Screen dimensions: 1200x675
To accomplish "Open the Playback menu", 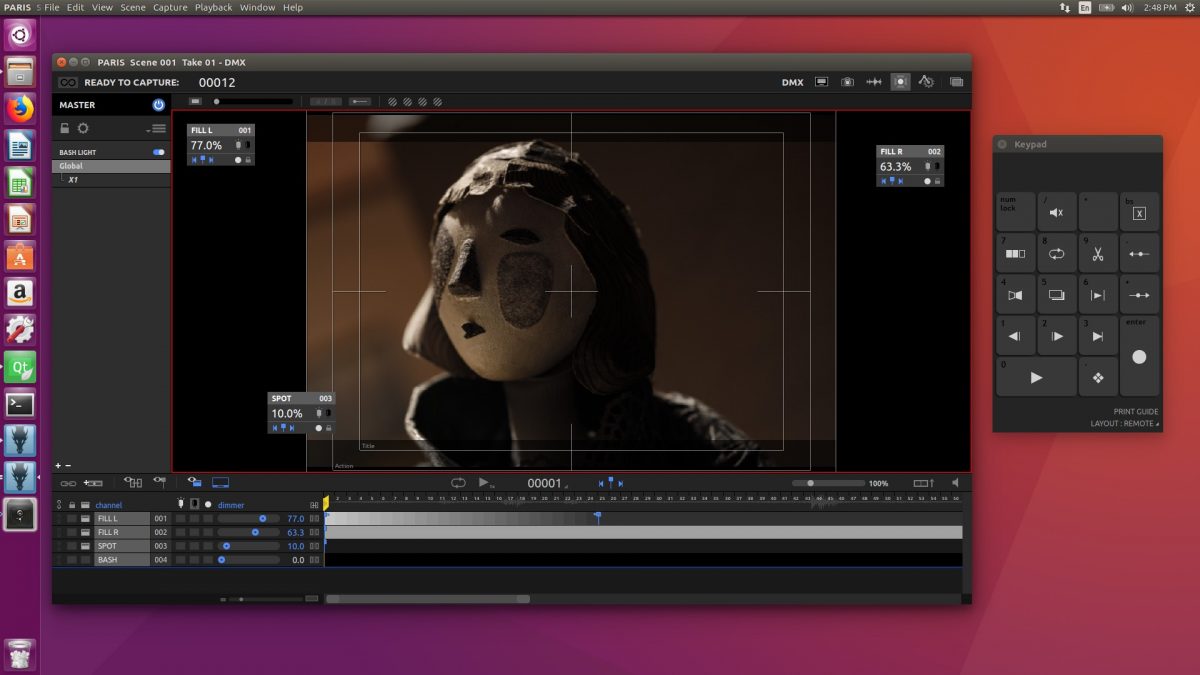I will (212, 7).
